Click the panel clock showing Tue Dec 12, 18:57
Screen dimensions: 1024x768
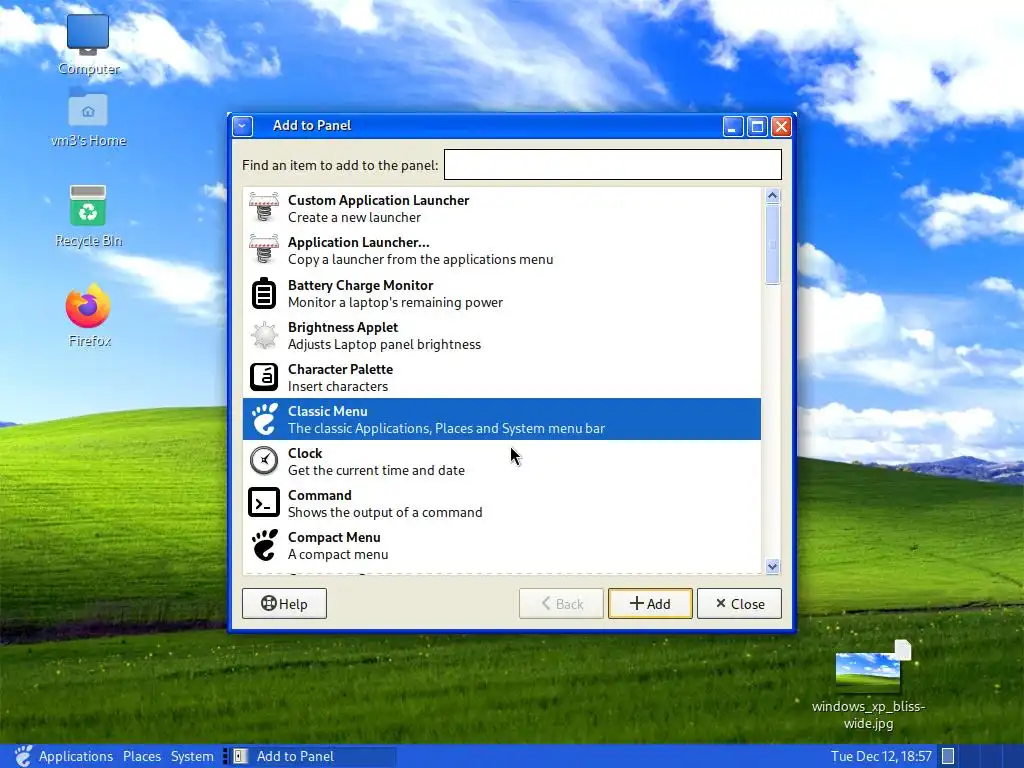tap(881, 756)
